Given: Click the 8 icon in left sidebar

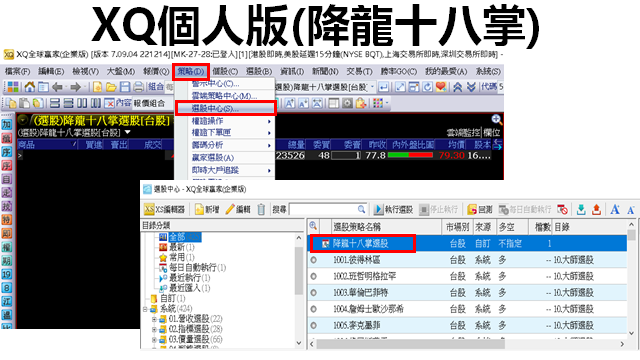Looking at the screenshot, I should 7,288.
